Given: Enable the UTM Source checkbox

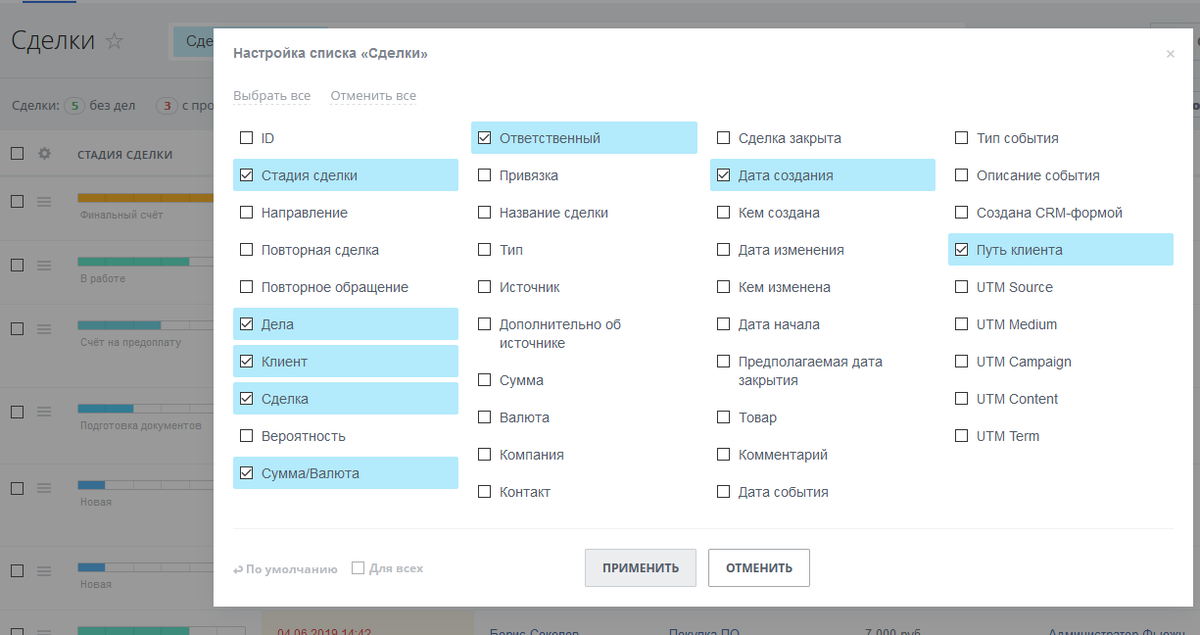Looking at the screenshot, I should point(960,287).
